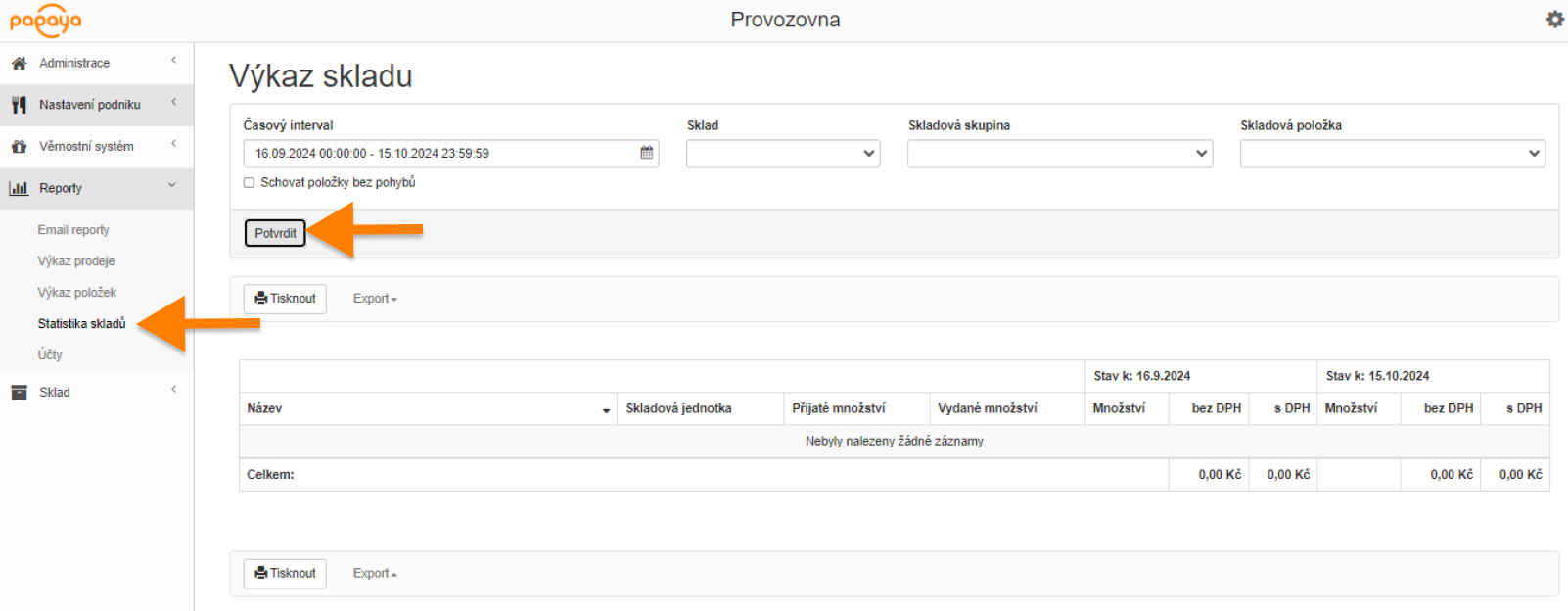Image resolution: width=1568 pixels, height=611 pixels.
Task: Click the top Tisknout print button
Action: click(285, 299)
